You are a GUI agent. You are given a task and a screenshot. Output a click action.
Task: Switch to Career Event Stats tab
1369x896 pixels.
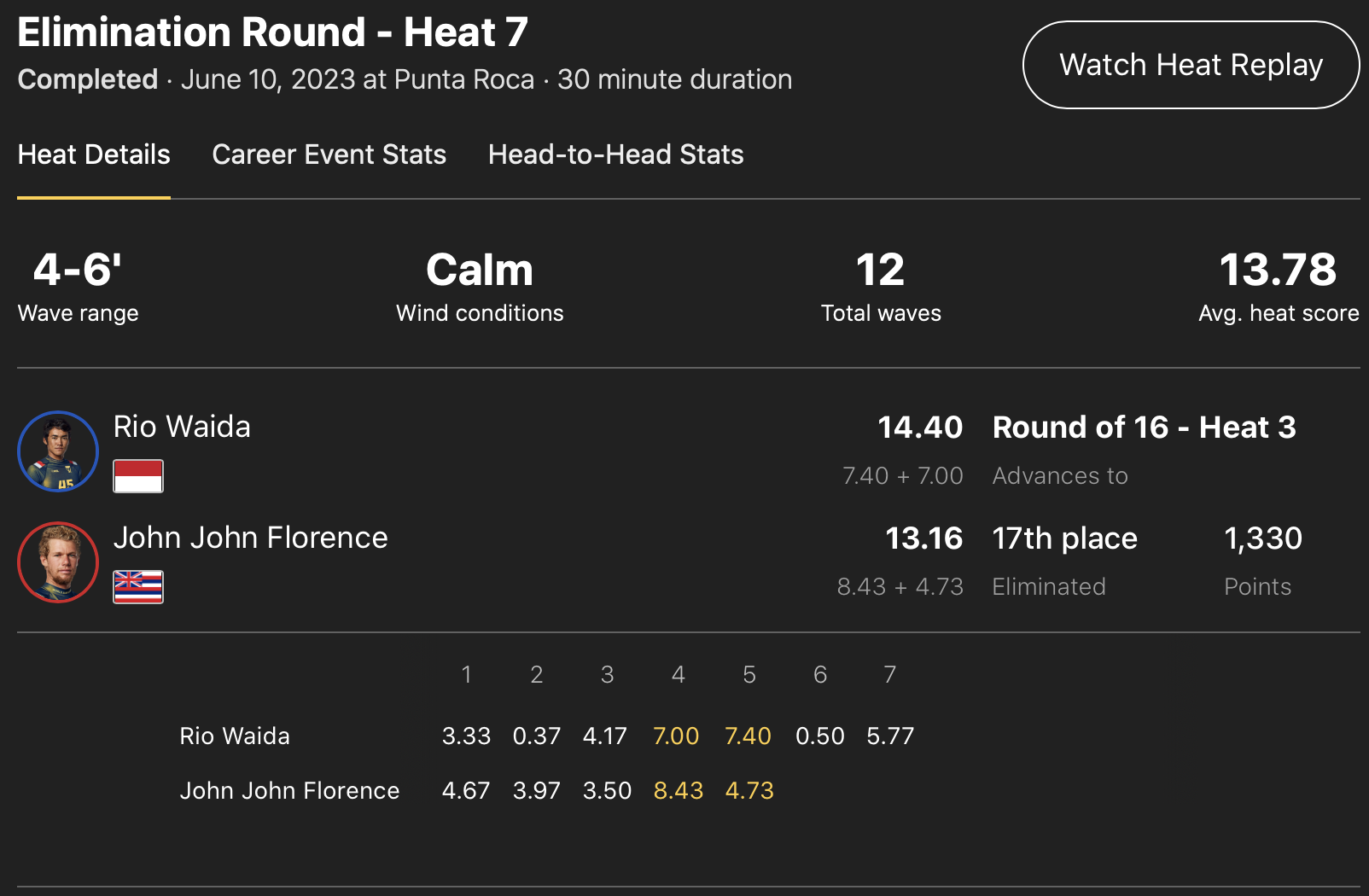(329, 154)
